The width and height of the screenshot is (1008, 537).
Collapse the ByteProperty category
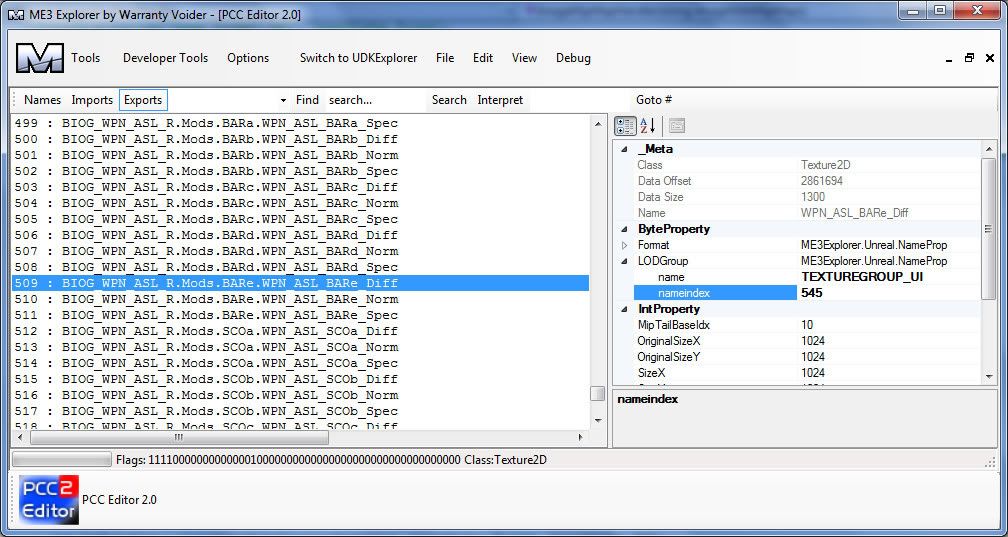[x=624, y=230]
